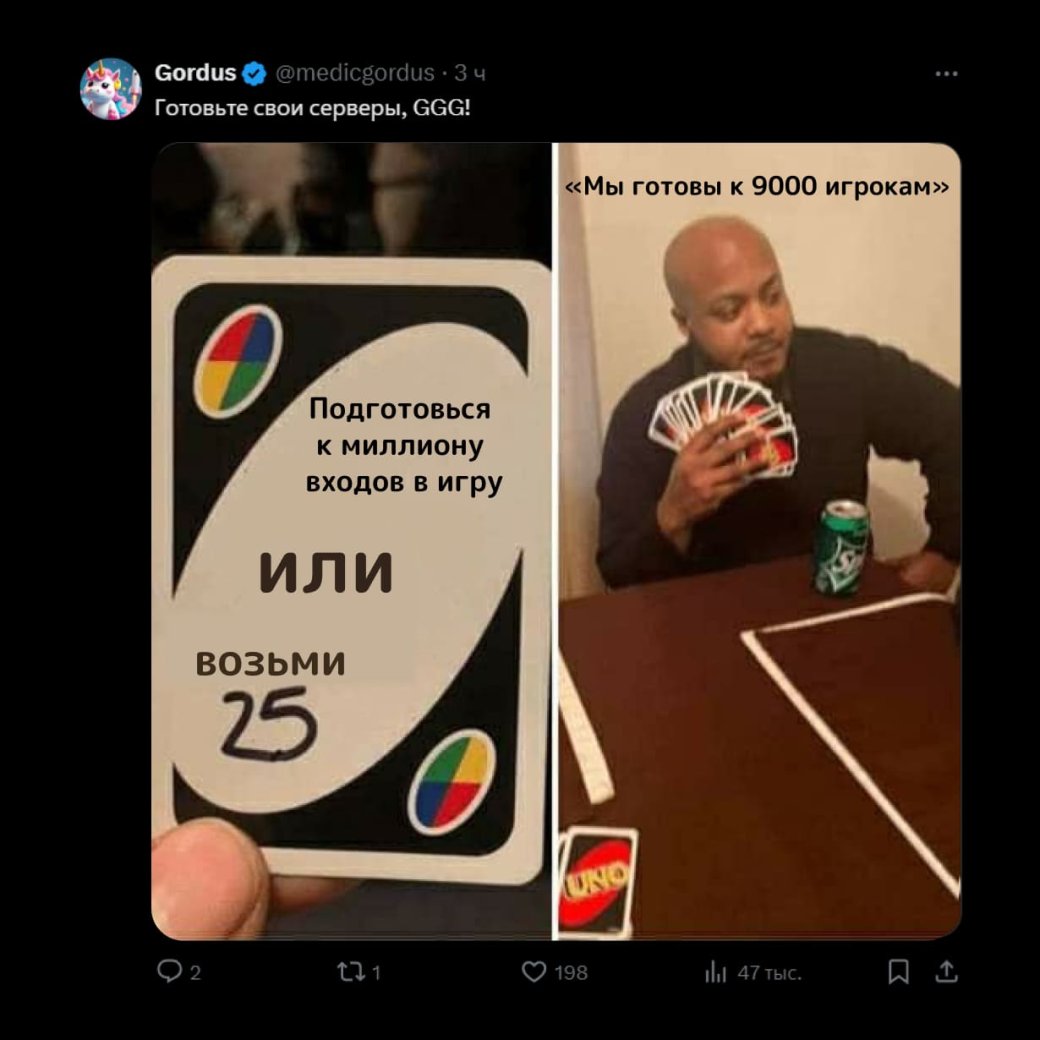
Task: Click the red UNO deck in the image
Action: pos(596,881)
